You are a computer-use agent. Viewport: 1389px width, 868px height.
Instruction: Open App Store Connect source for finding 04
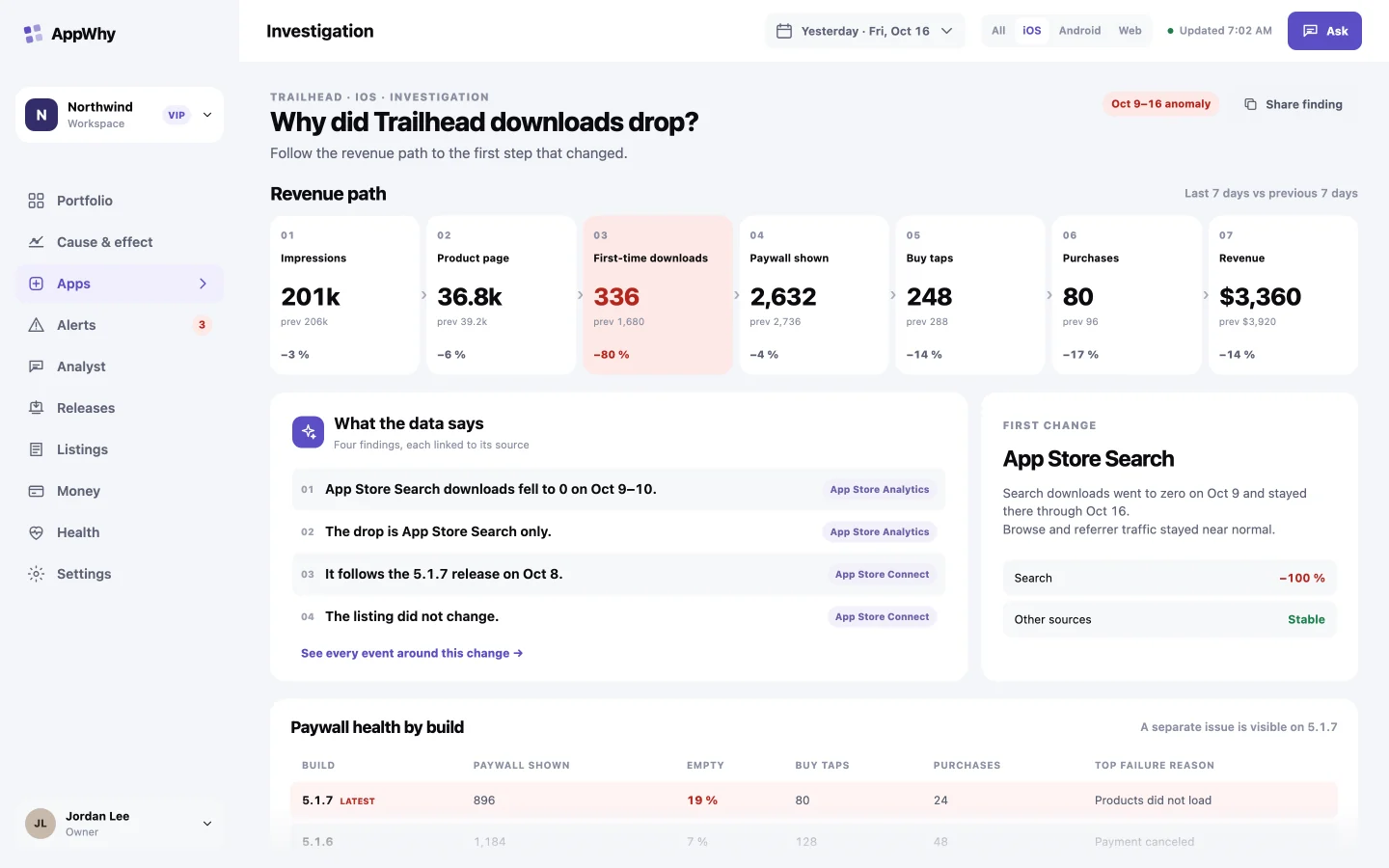(x=882, y=617)
